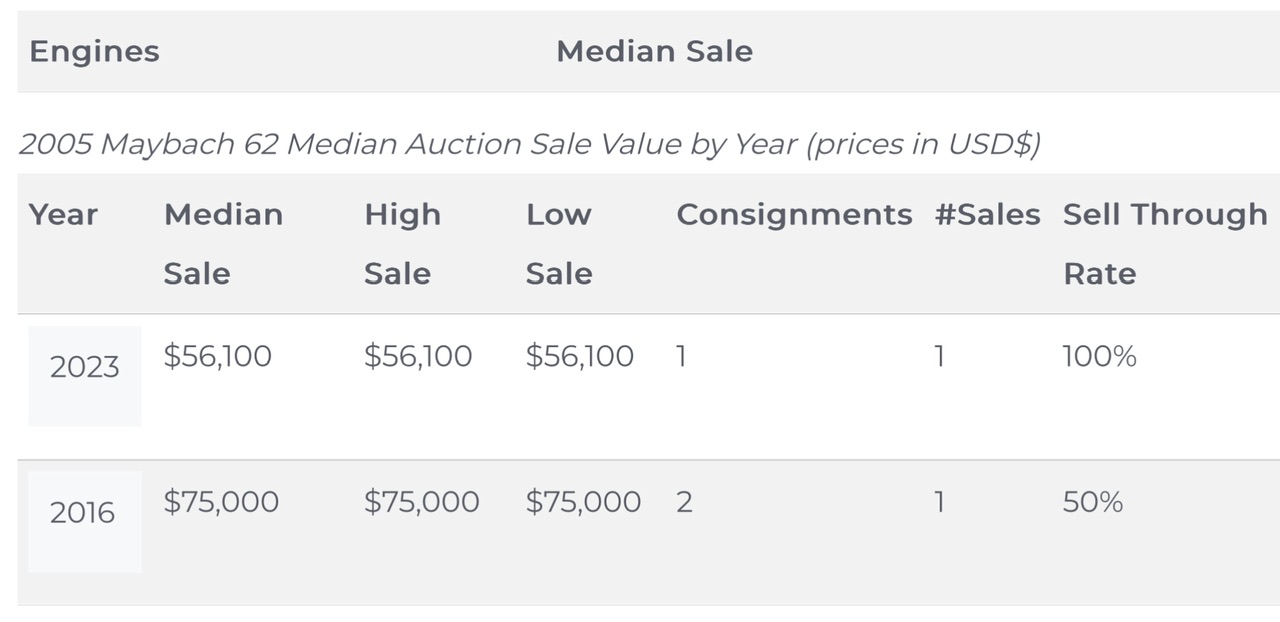Select the 2016 median sale $75,000

pyautogui.click(x=221, y=502)
